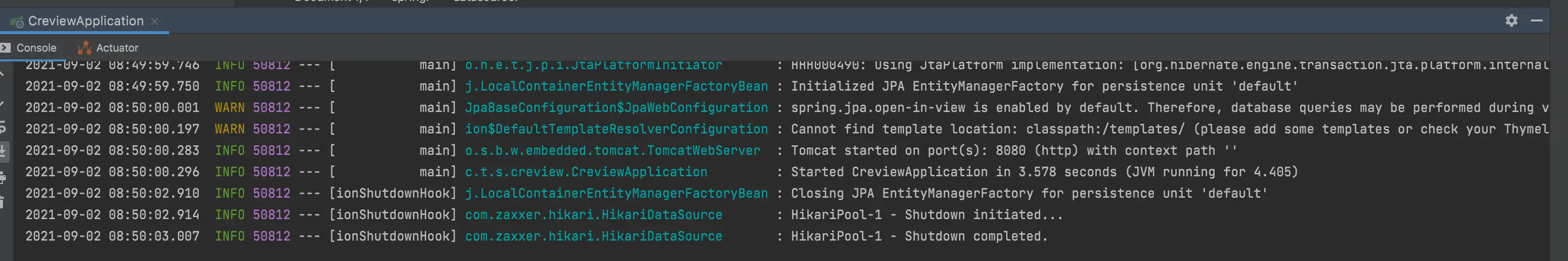Click logger name c.t.s.creview.CreviewApplication
1568x261 pixels.
586,172
